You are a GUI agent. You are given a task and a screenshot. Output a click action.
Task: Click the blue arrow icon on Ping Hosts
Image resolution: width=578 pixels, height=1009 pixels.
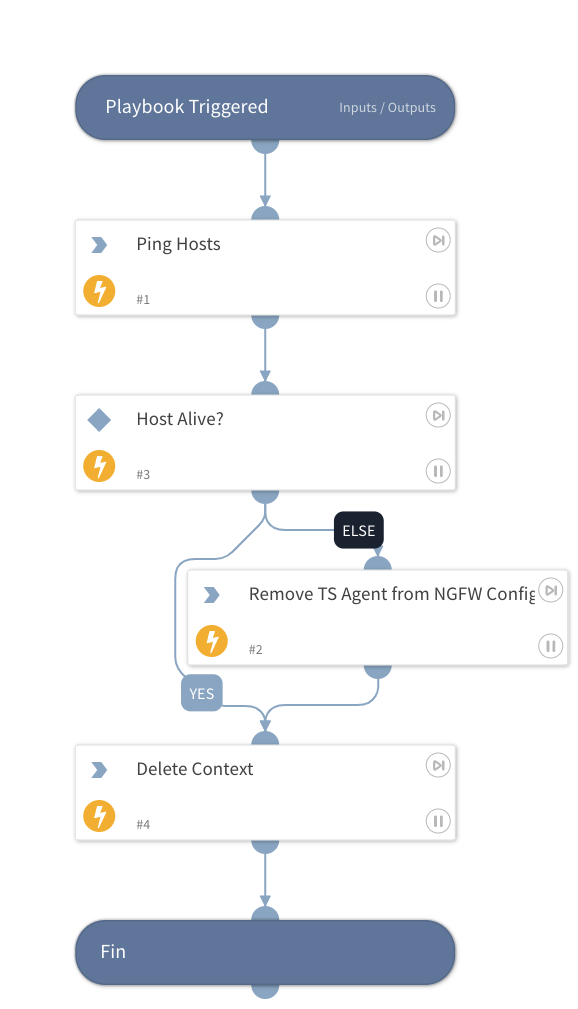(99, 244)
